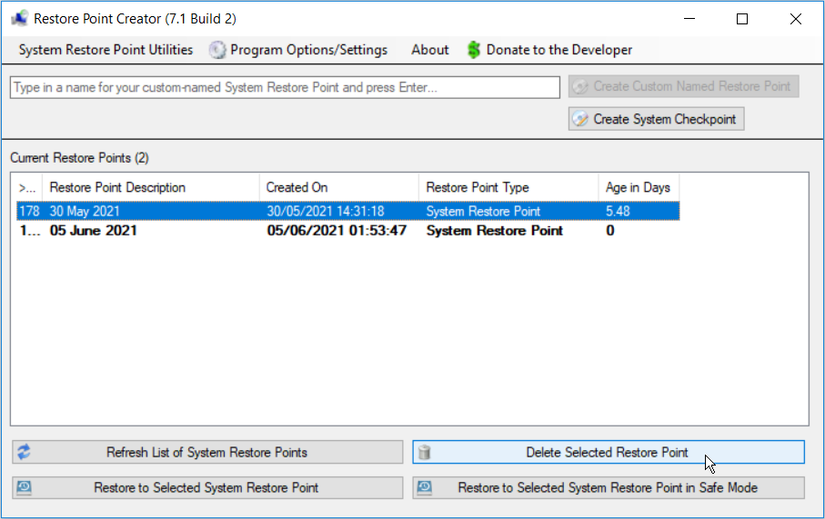Click the trash can icon on Delete button
The image size is (825, 519).
point(425,452)
